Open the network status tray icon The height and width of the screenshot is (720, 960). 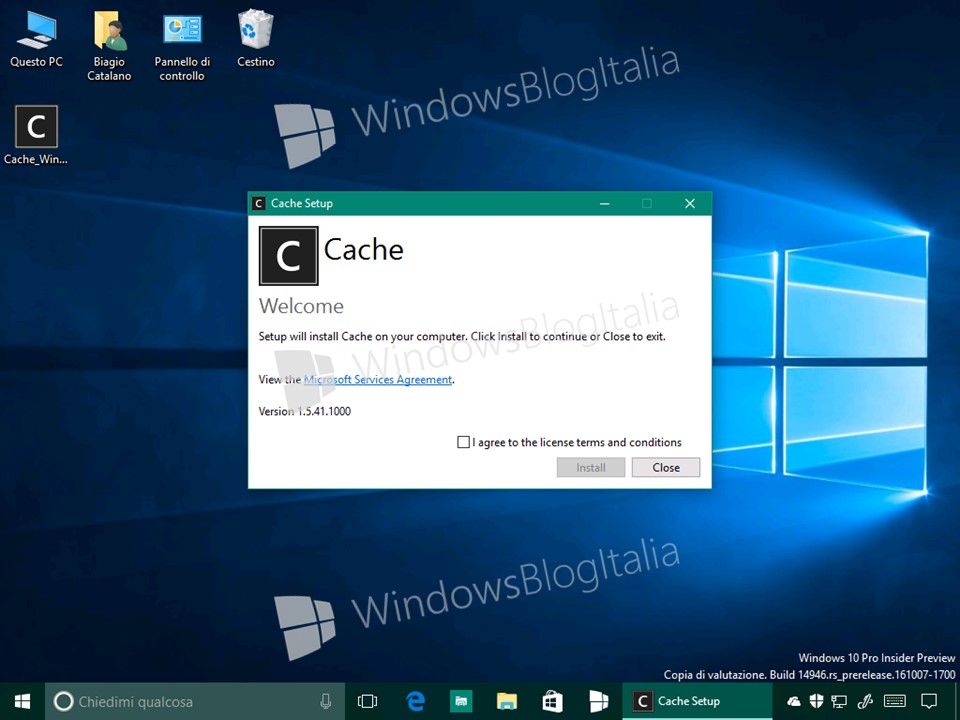839,702
